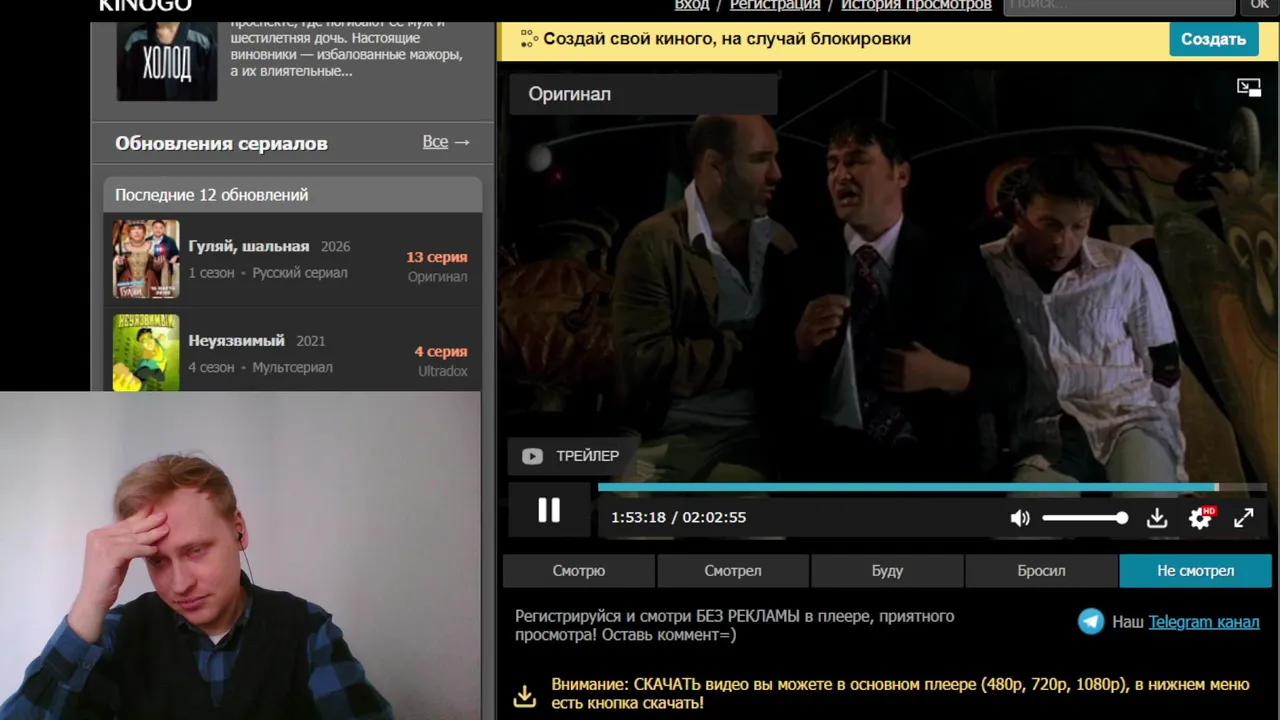1280x720 pixels.
Task: Click the download icon in player controls
Action: (x=1157, y=518)
